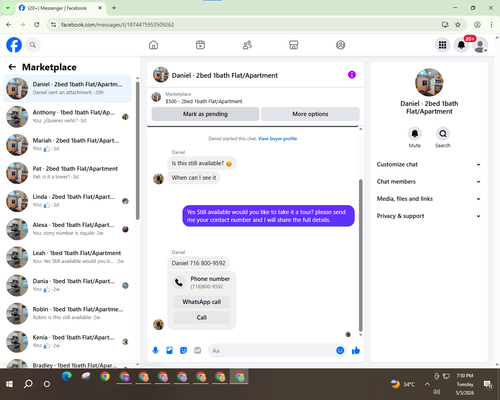Screen dimensions: 500x400
Task: Click the View buyer profile link
Action: tap(277, 139)
